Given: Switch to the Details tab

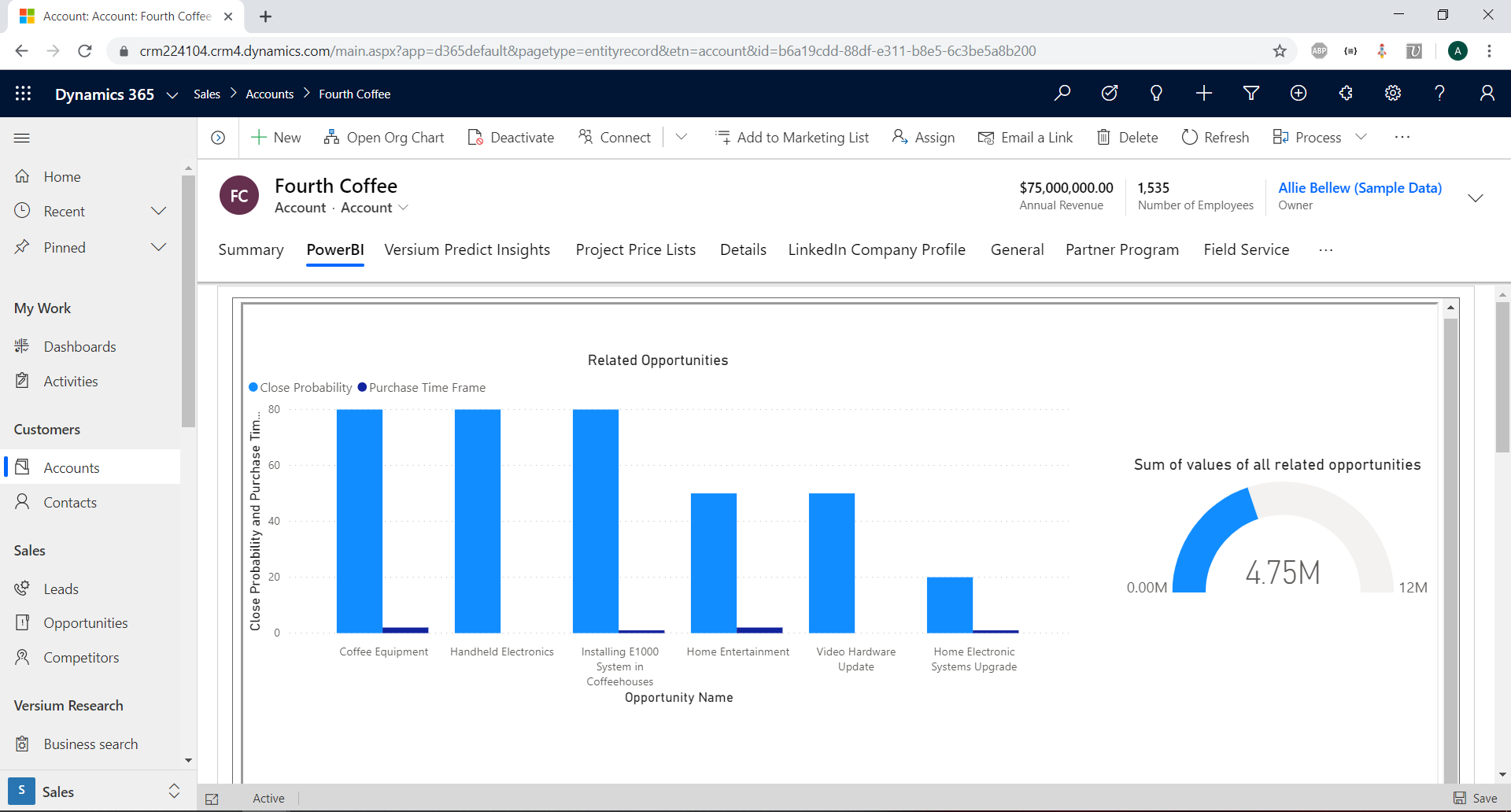Looking at the screenshot, I should coord(743,249).
